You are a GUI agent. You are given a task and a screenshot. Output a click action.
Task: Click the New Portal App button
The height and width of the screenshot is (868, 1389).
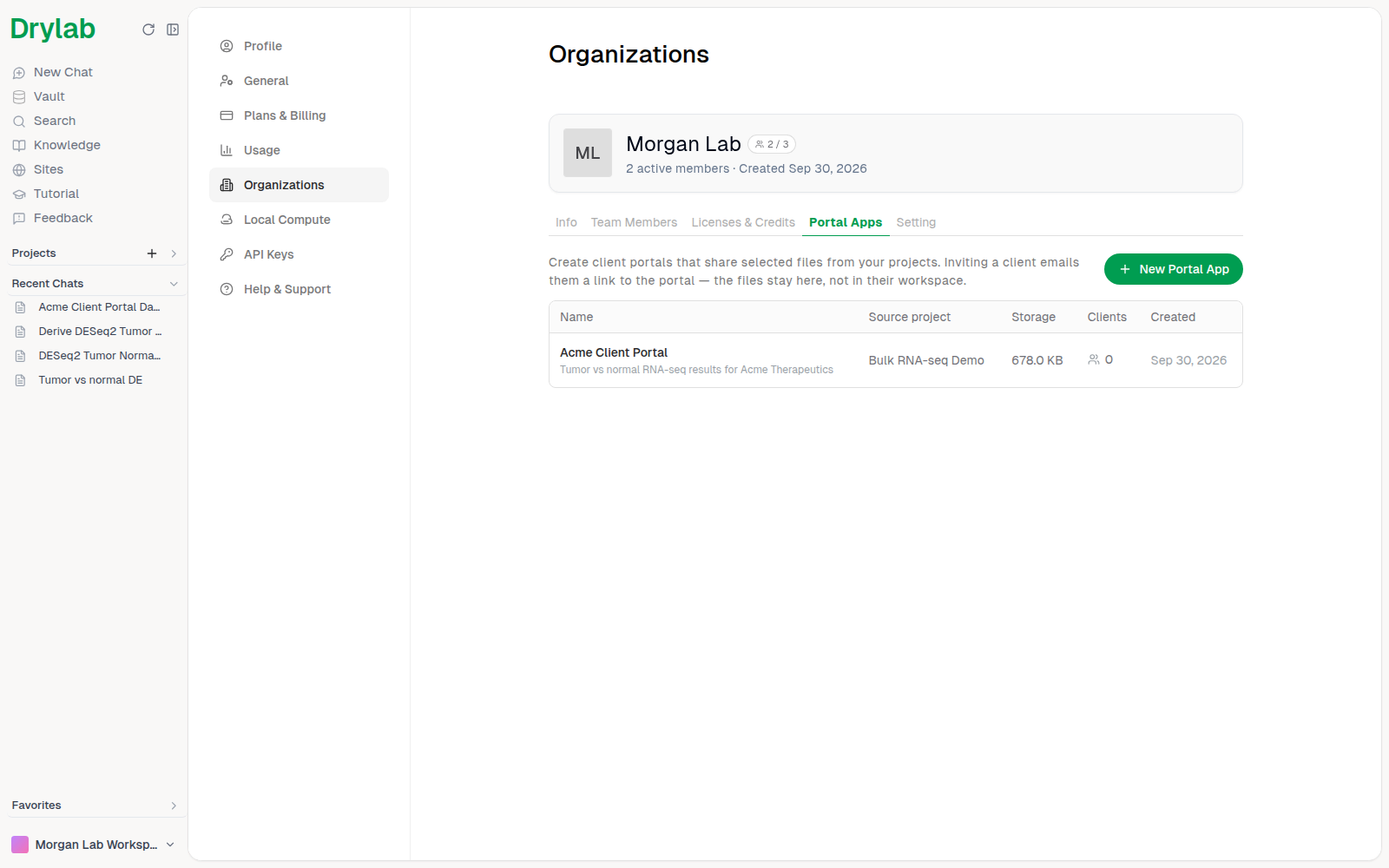tap(1174, 269)
